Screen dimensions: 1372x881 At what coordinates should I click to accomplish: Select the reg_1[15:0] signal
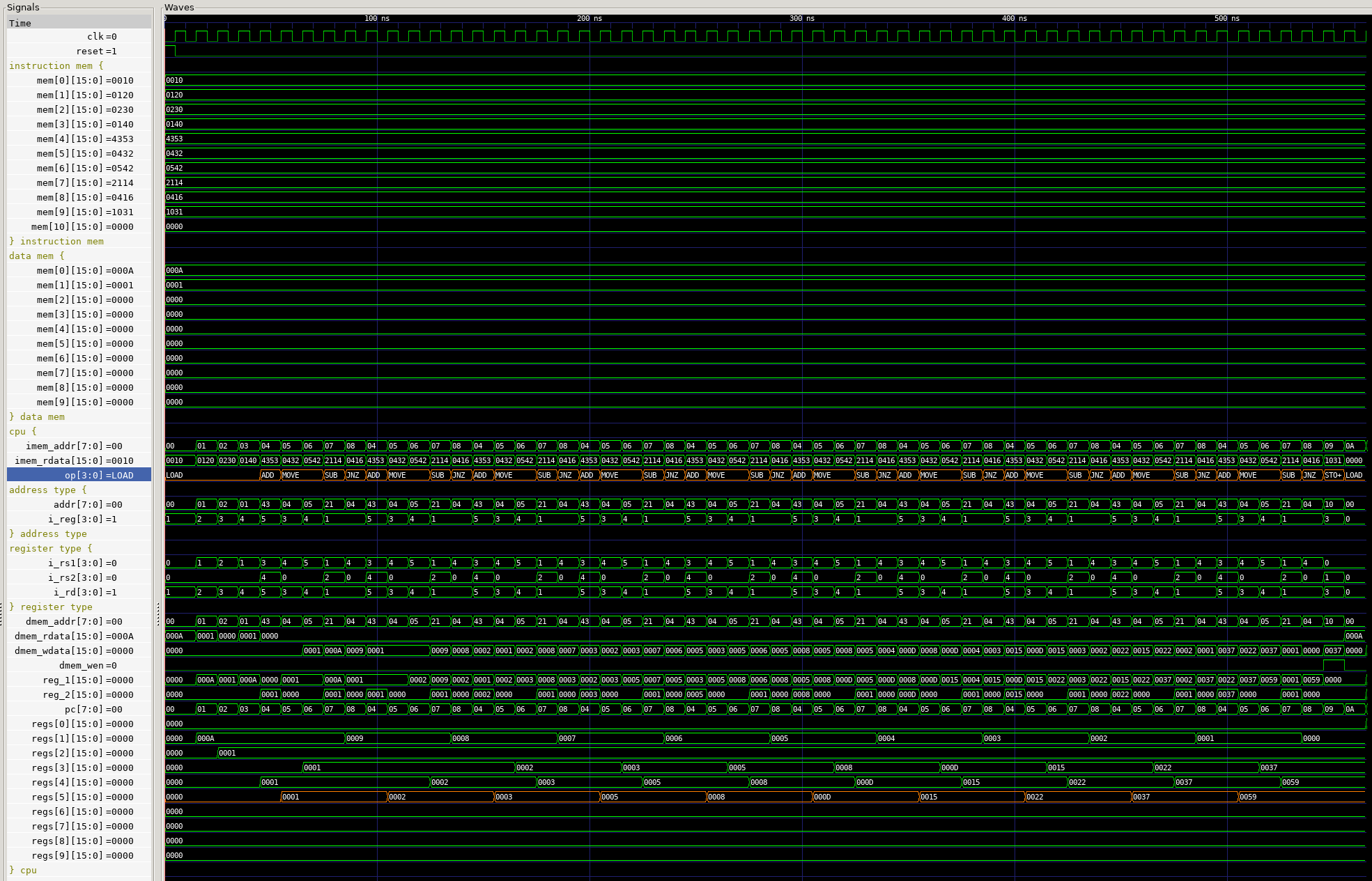(x=79, y=680)
